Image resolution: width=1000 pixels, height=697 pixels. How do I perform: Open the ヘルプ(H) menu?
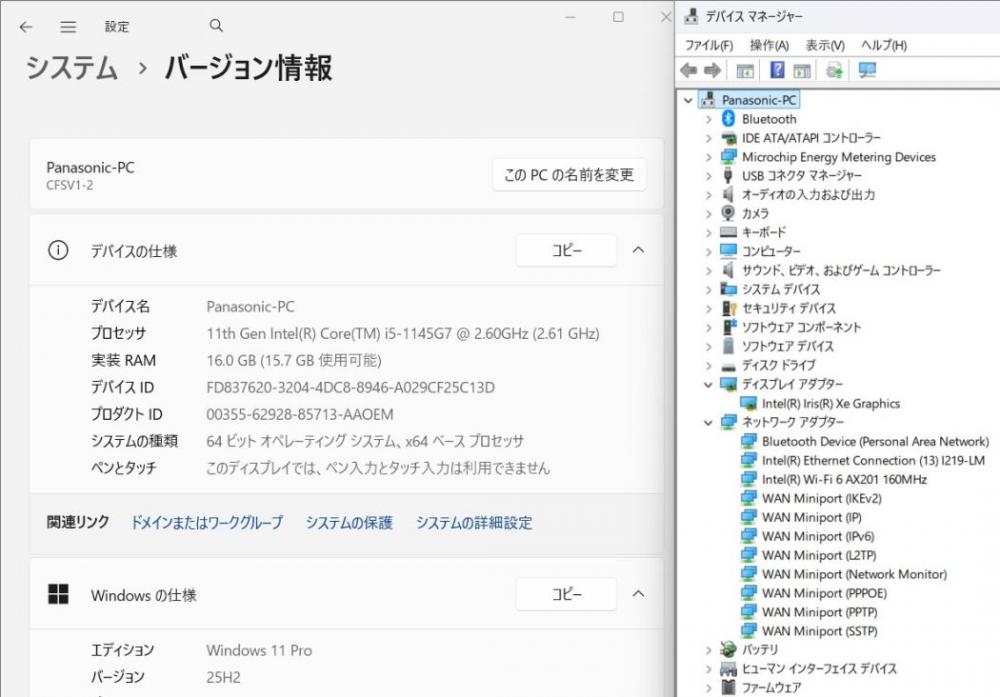pyautogui.click(x=883, y=45)
